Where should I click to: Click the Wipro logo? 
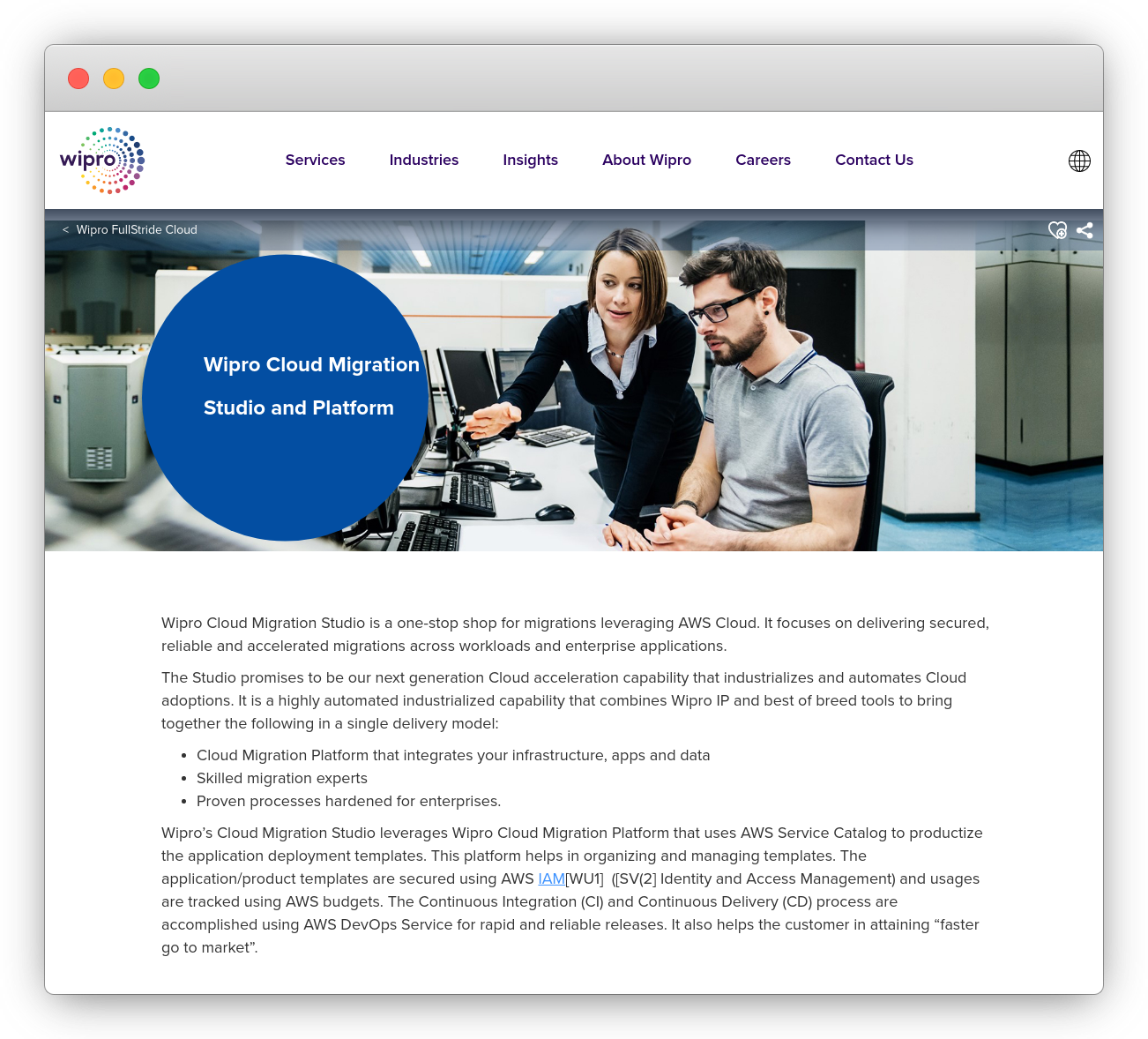pos(102,160)
